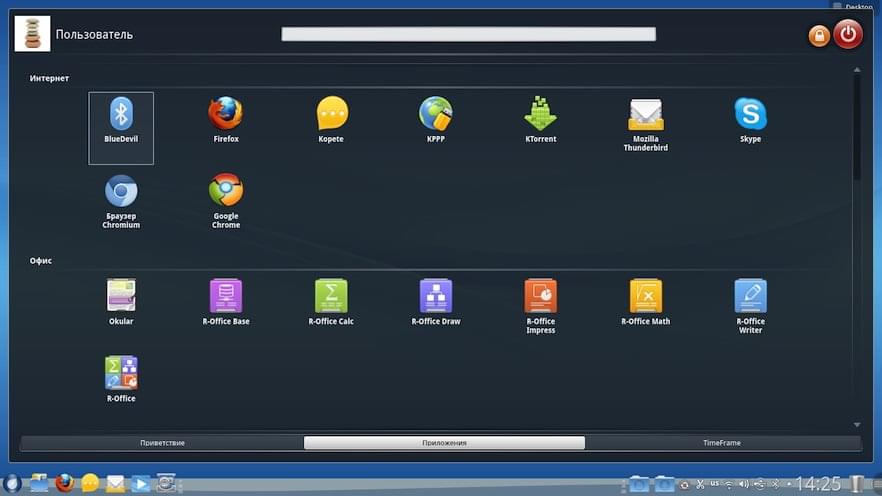Screen dimensions: 882x496
Task: Open the media player in taskbar
Action: (x=141, y=484)
